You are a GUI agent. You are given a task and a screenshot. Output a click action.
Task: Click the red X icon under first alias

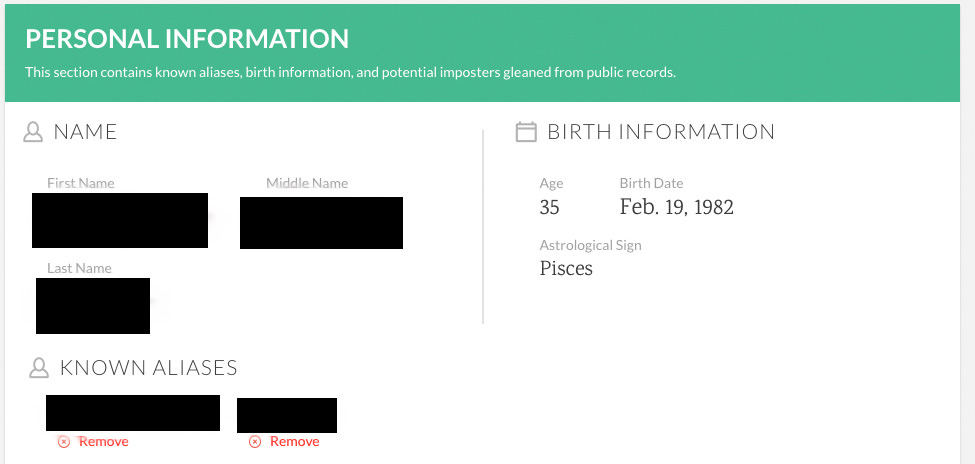63,442
